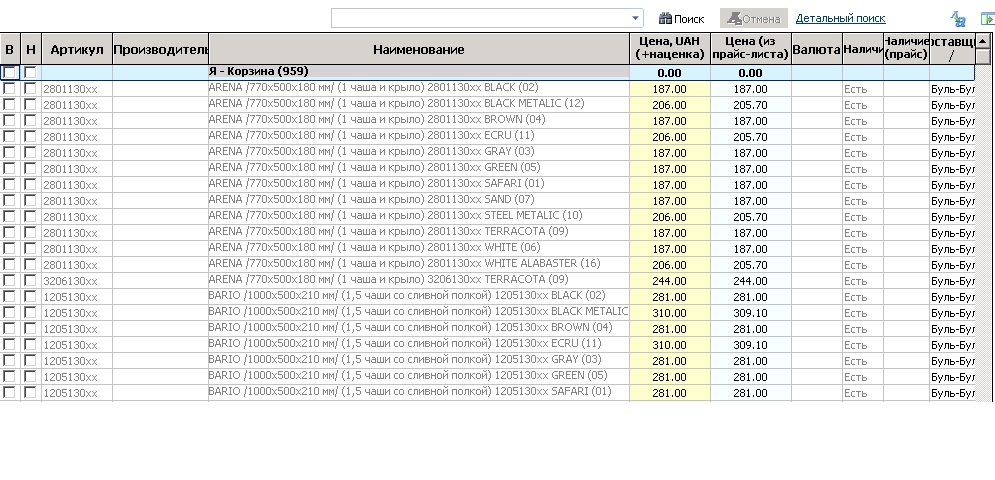Image resolution: width=995 pixels, height=480 pixels.
Task: Select the BARIO 1205130xx GREEN (05) name
Action: tap(408, 375)
